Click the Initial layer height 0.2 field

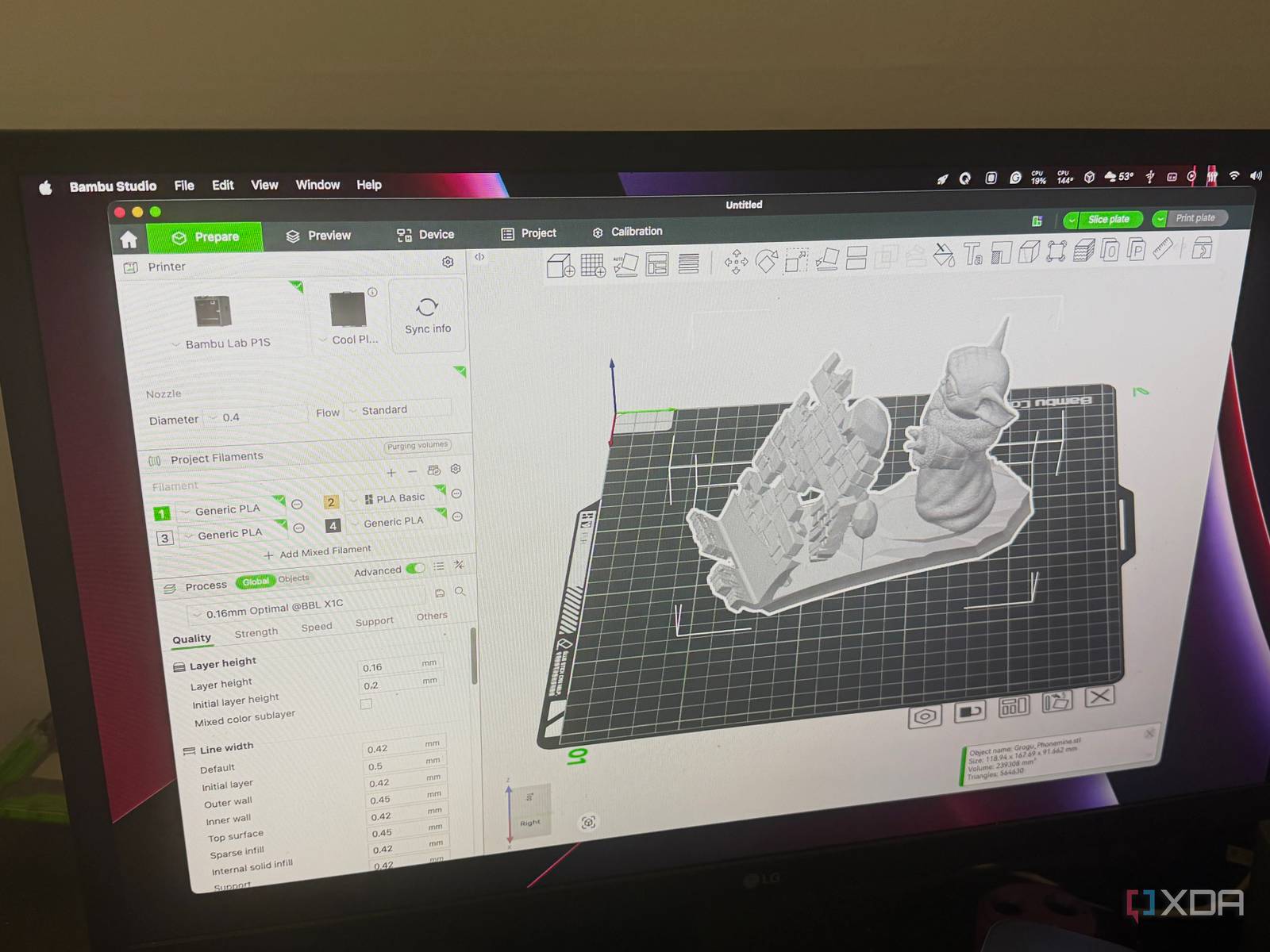(400, 683)
